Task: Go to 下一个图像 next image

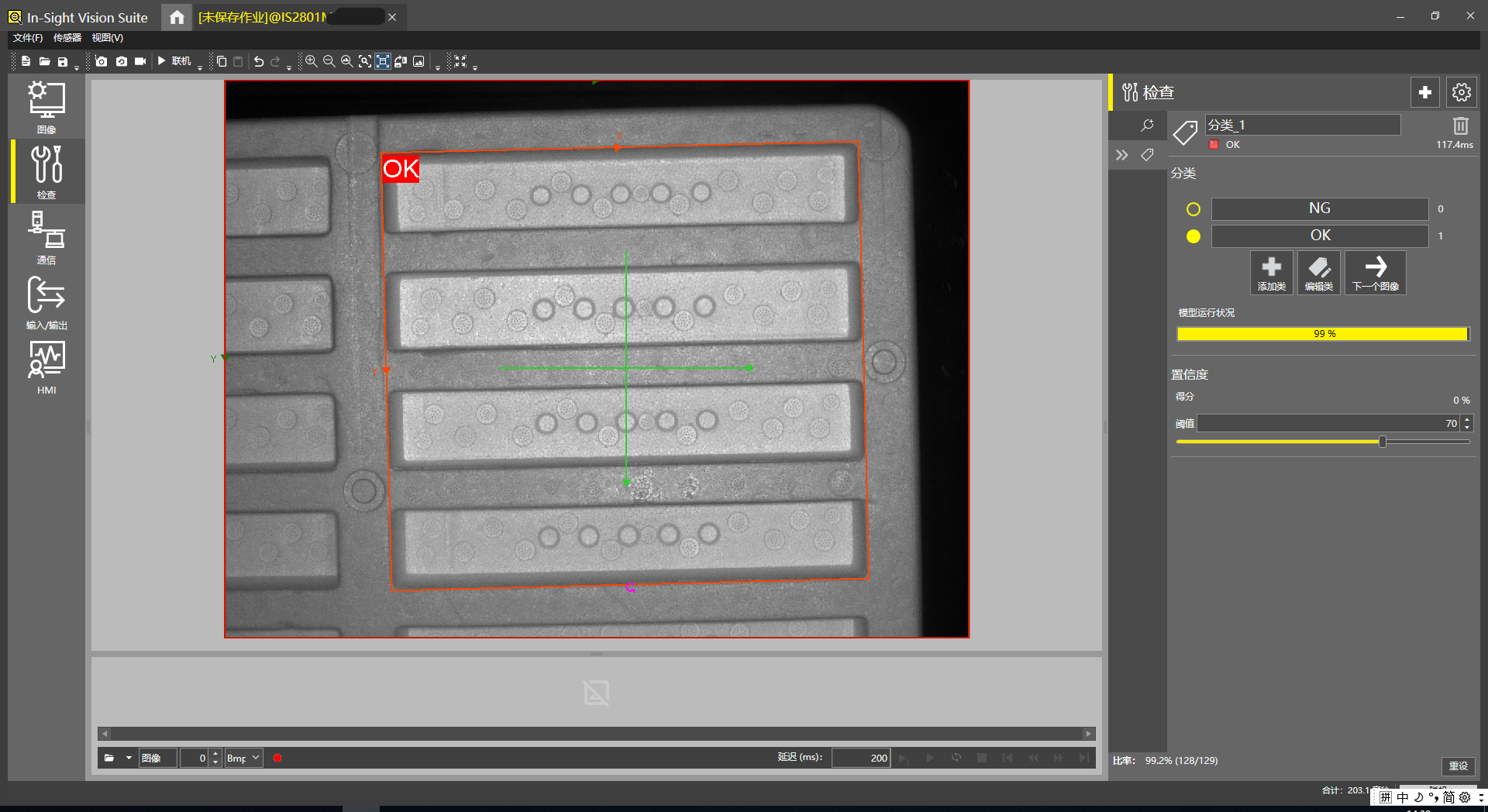Action: coord(1376,273)
